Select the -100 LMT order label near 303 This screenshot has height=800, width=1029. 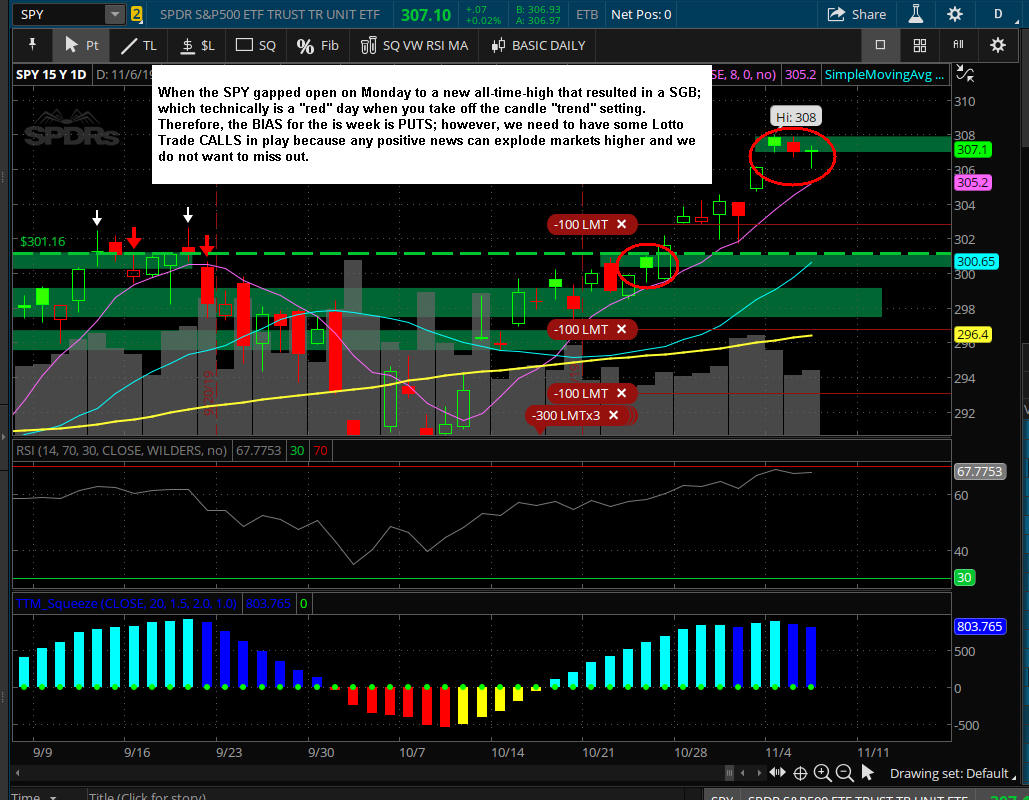(x=581, y=224)
